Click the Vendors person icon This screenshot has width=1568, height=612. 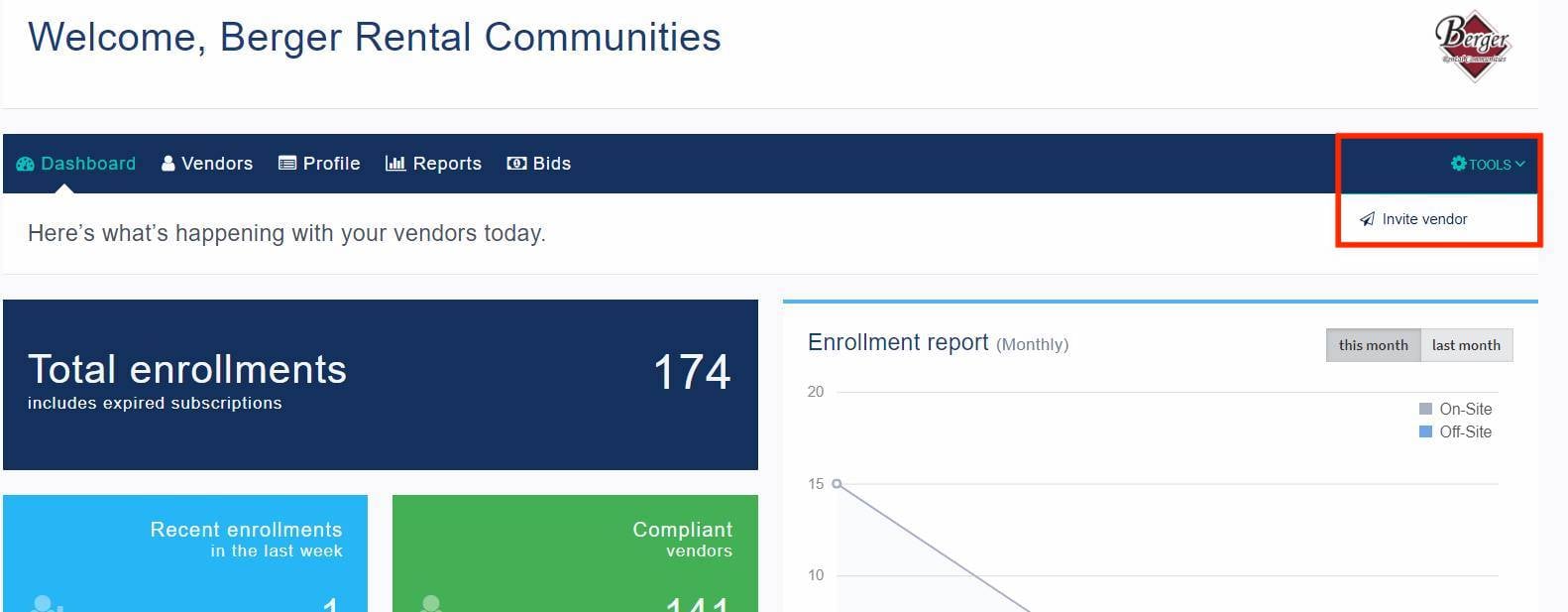[x=168, y=164]
